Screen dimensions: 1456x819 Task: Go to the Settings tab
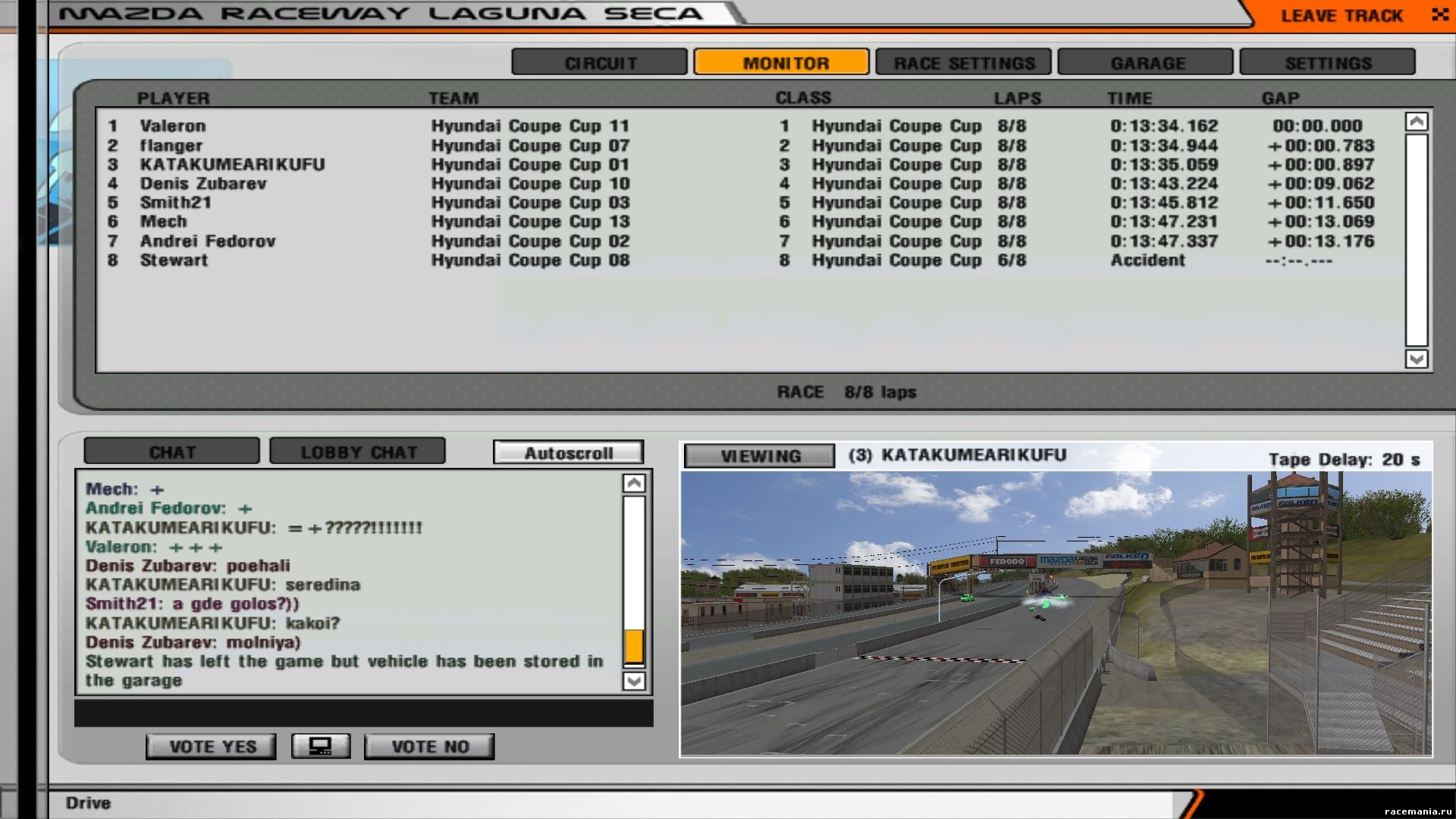coord(1328,62)
